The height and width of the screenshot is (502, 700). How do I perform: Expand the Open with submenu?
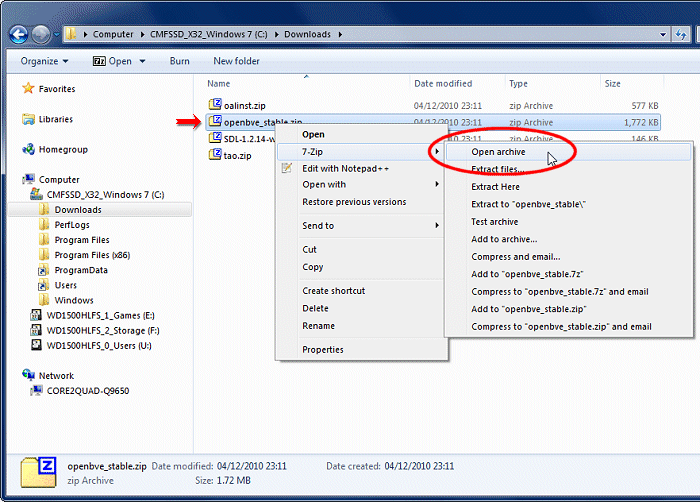[x=361, y=184]
